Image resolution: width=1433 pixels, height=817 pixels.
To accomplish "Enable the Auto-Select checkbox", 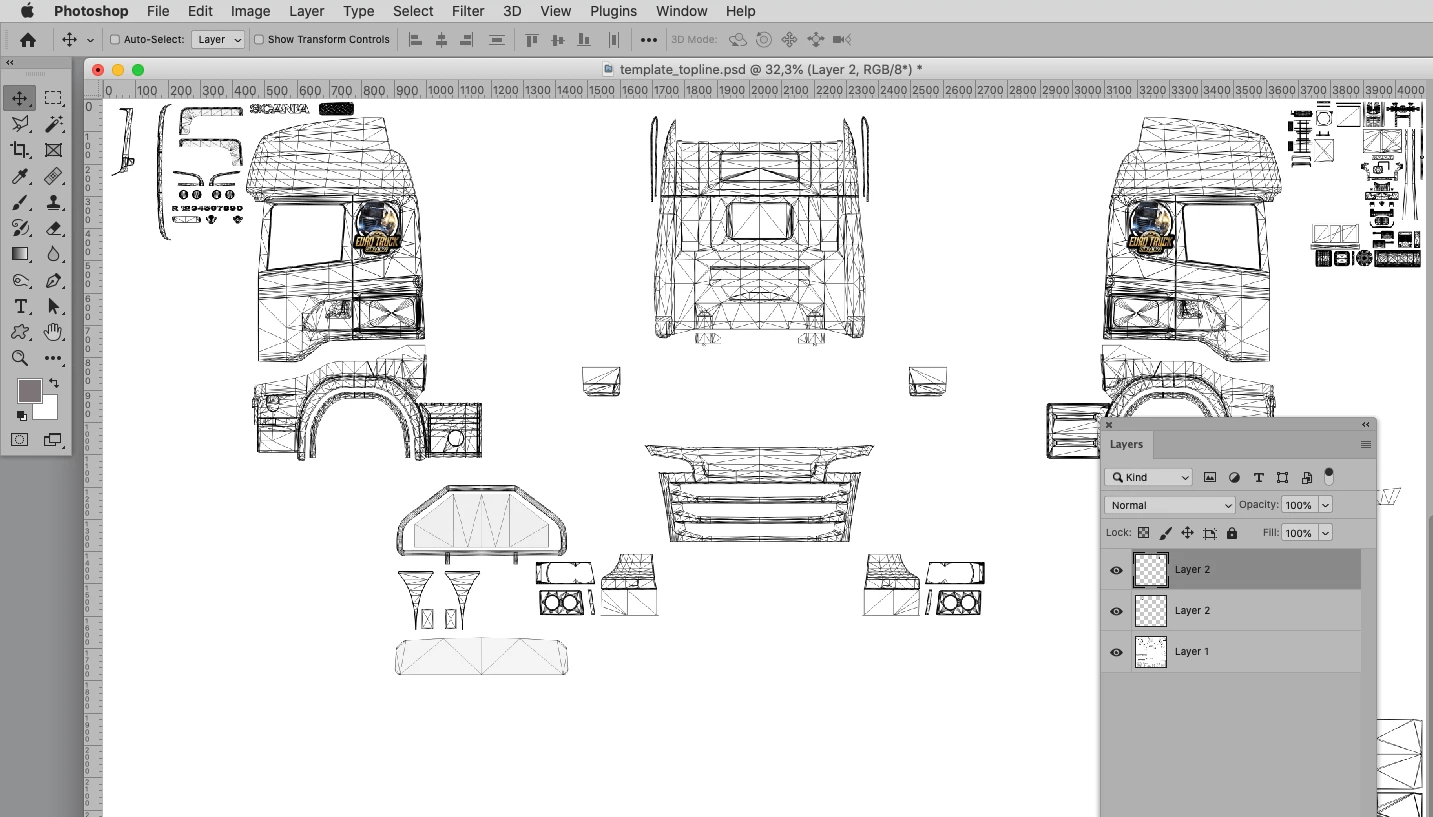I will (x=115, y=40).
